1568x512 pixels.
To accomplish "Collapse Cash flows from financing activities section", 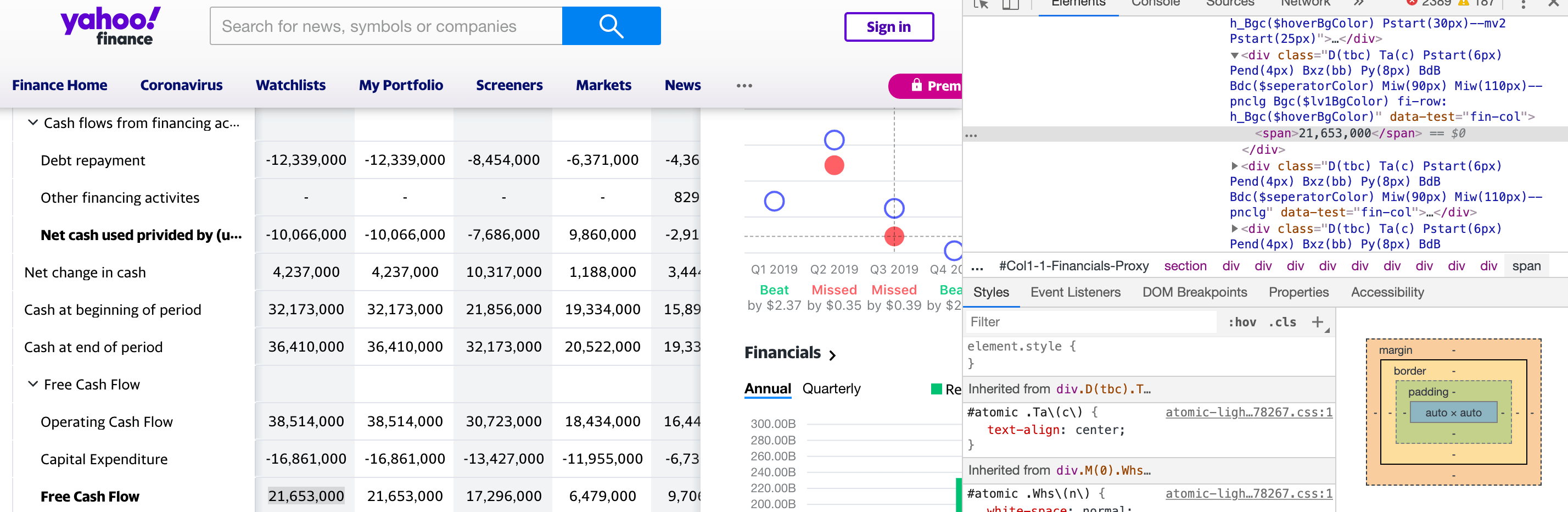I will pos(33,123).
